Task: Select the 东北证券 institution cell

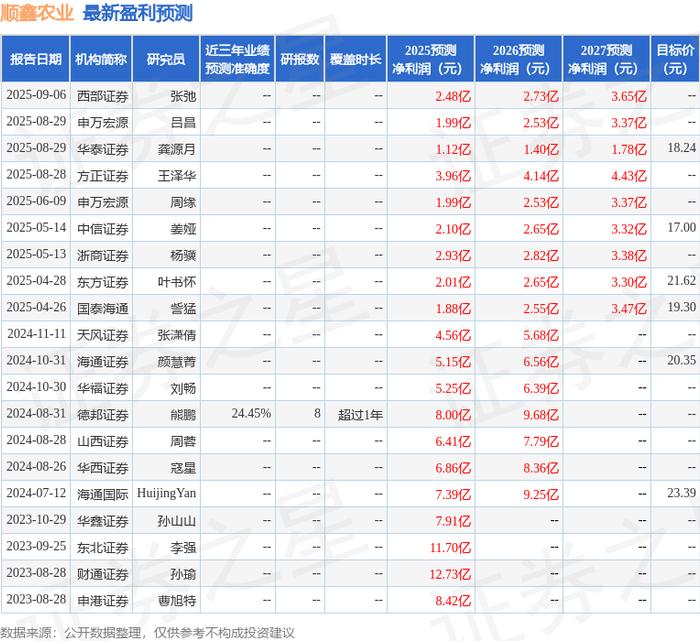Action: pos(103,548)
